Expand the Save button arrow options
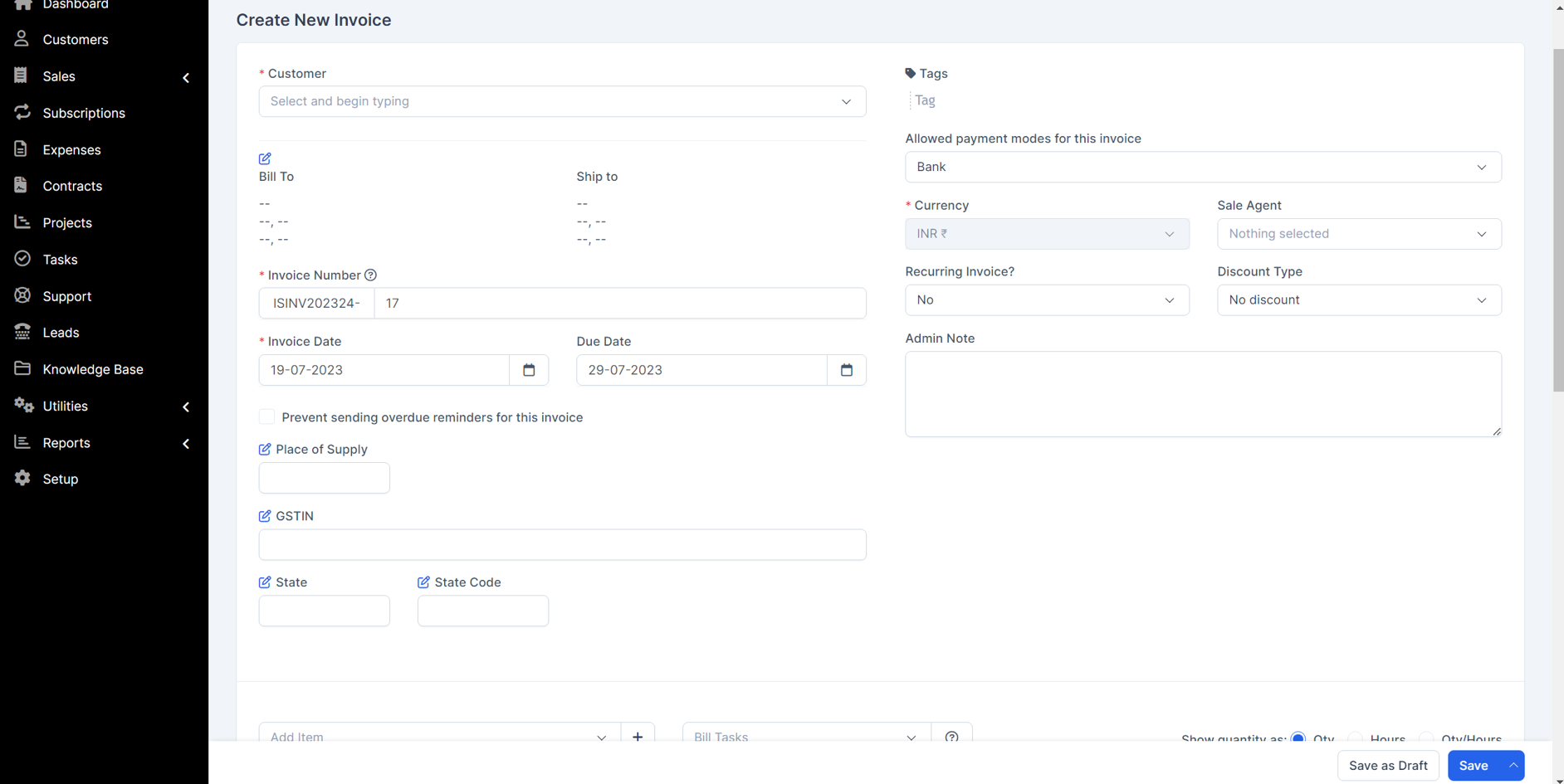The width and height of the screenshot is (1564, 784). pyautogui.click(x=1513, y=765)
